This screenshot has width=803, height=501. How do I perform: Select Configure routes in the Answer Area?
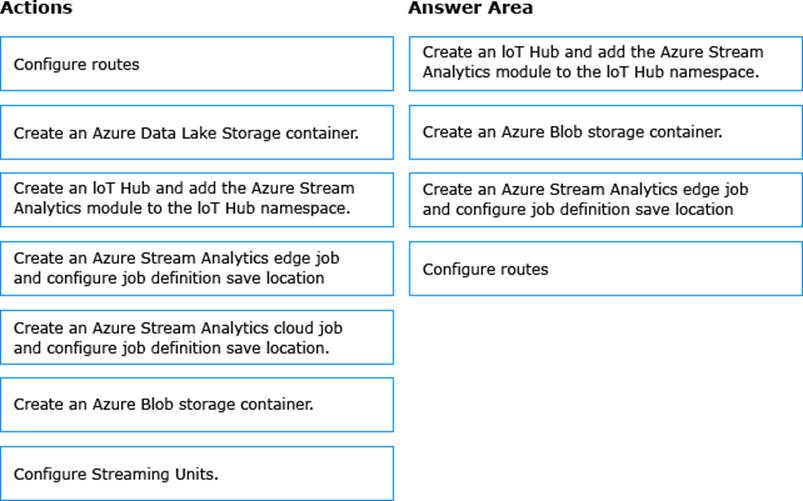[x=605, y=269]
